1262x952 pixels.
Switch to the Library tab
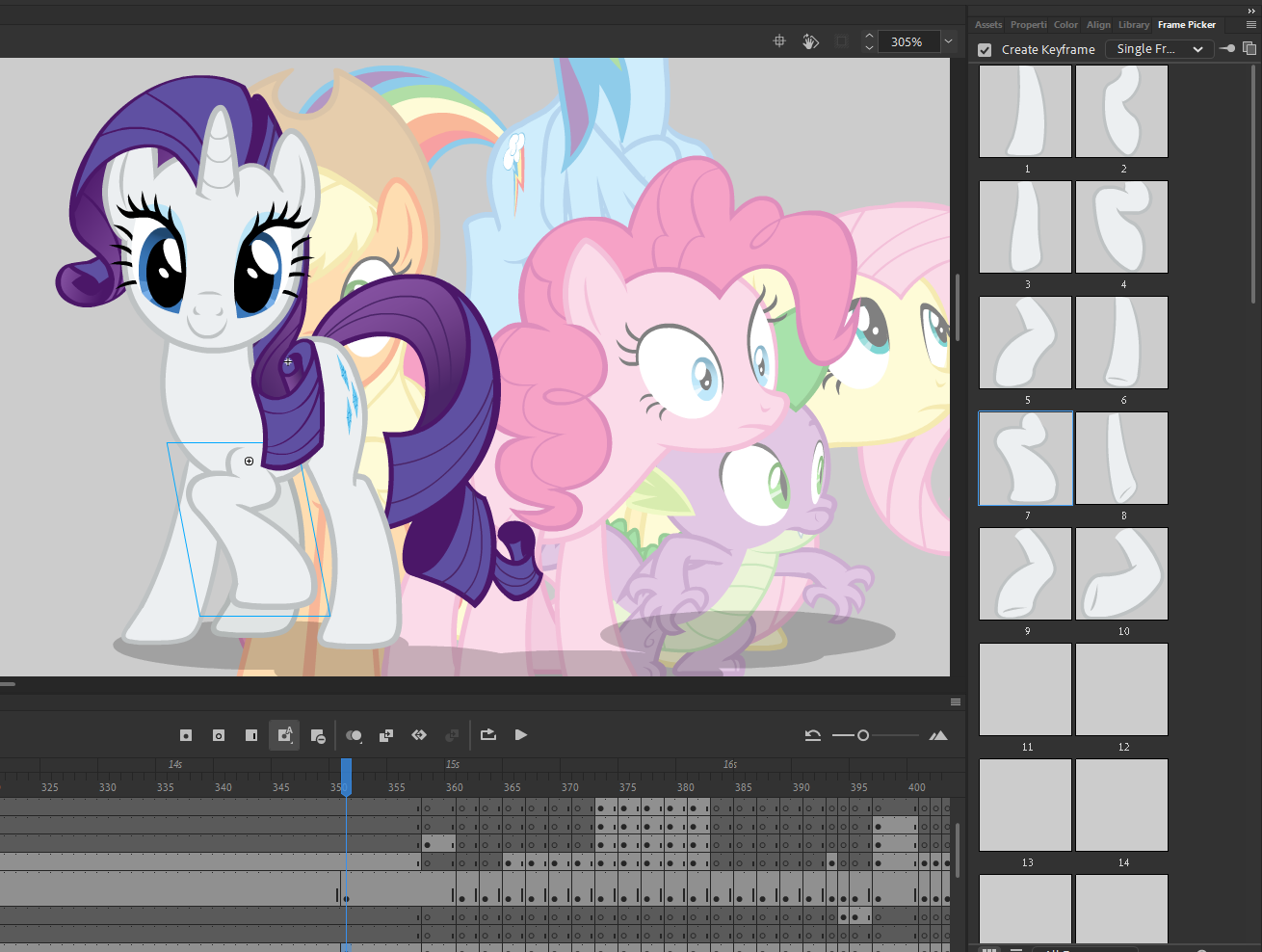tap(1134, 24)
